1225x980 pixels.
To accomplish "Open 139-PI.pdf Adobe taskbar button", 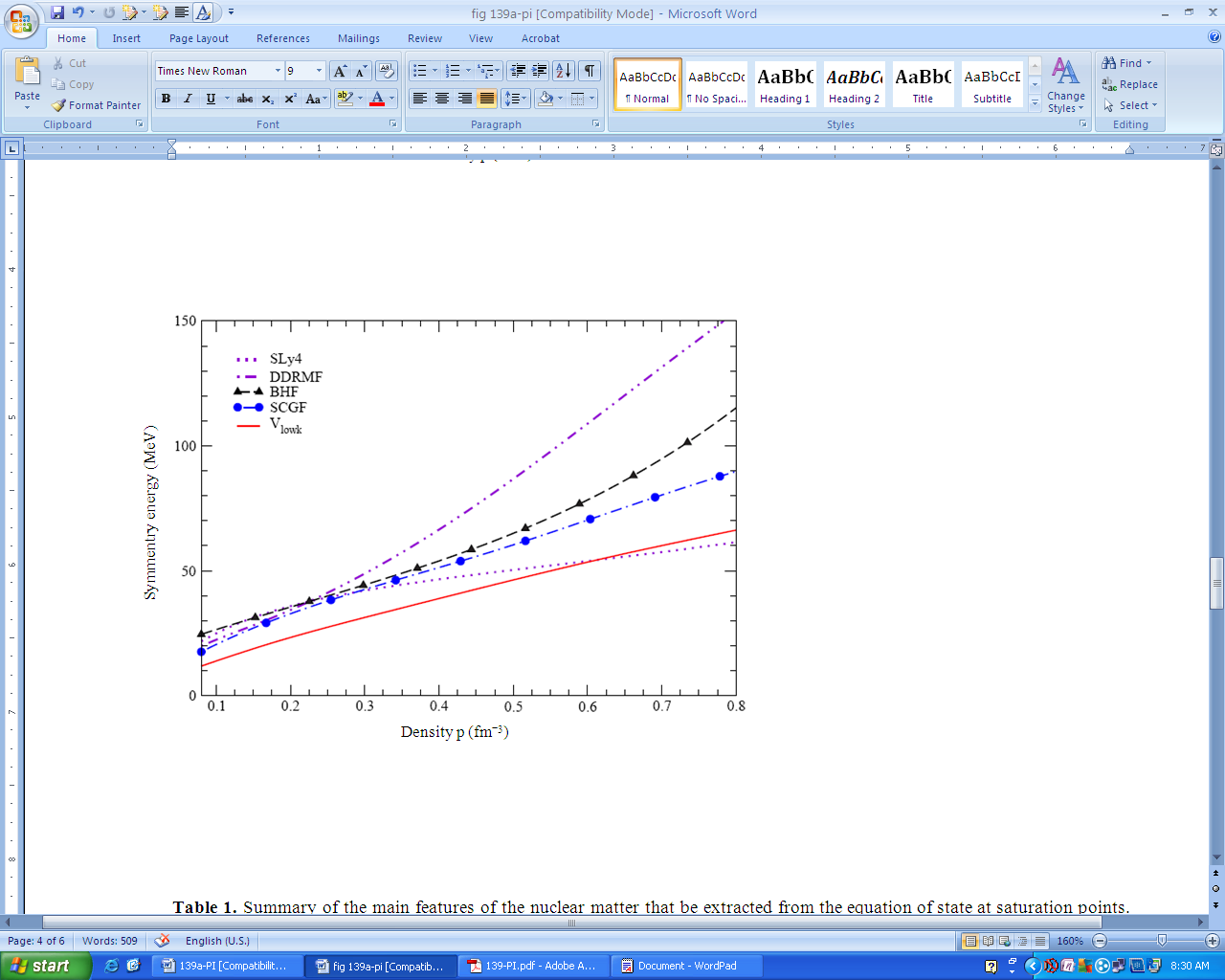I will [x=532, y=966].
